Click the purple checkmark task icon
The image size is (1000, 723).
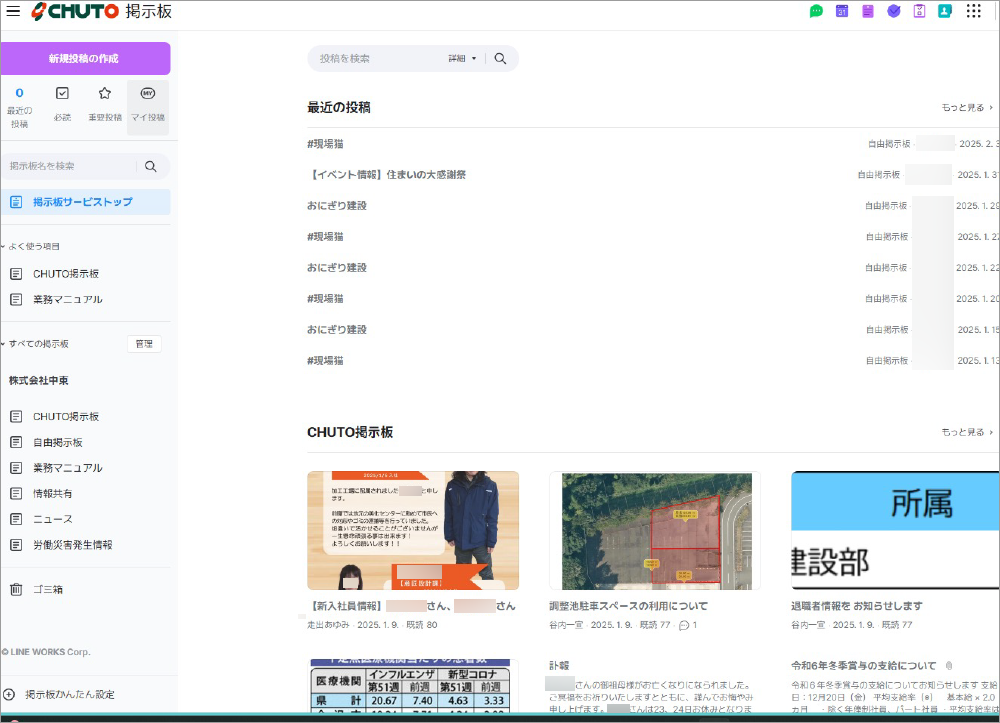pos(893,11)
